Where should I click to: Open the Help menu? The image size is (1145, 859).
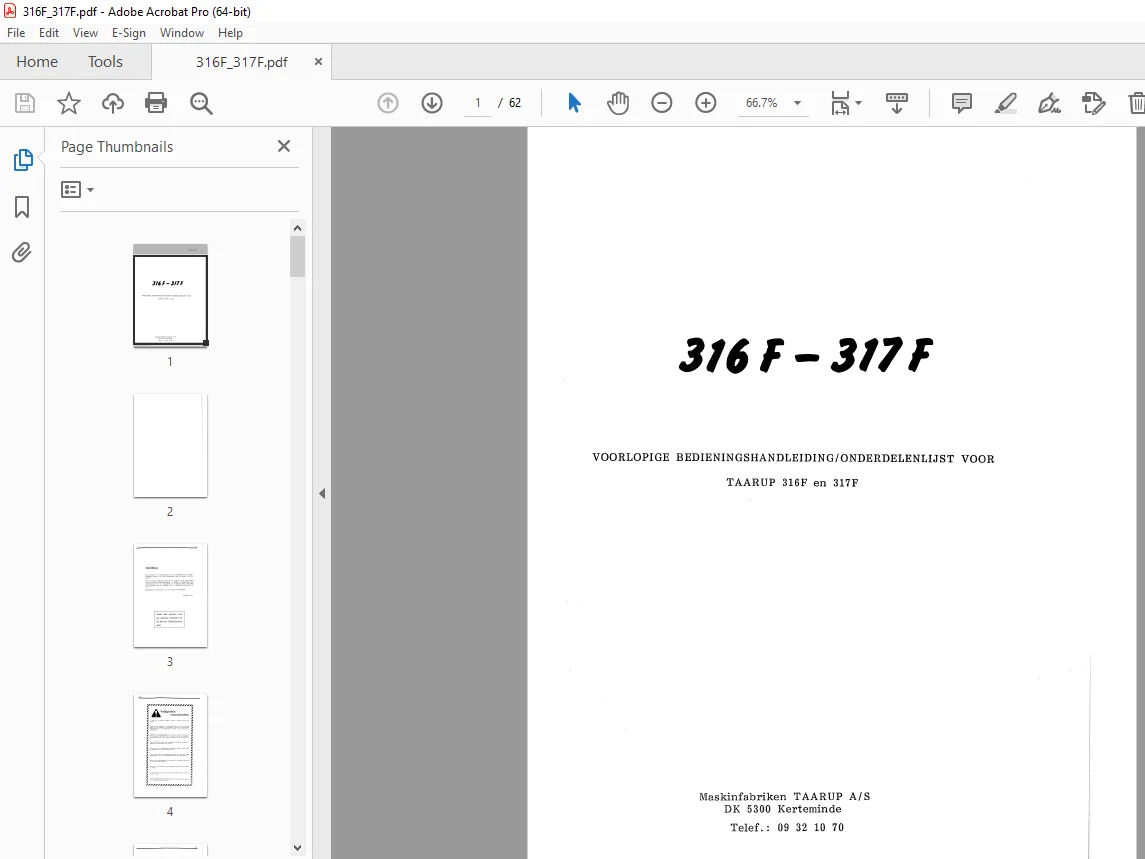coord(230,33)
